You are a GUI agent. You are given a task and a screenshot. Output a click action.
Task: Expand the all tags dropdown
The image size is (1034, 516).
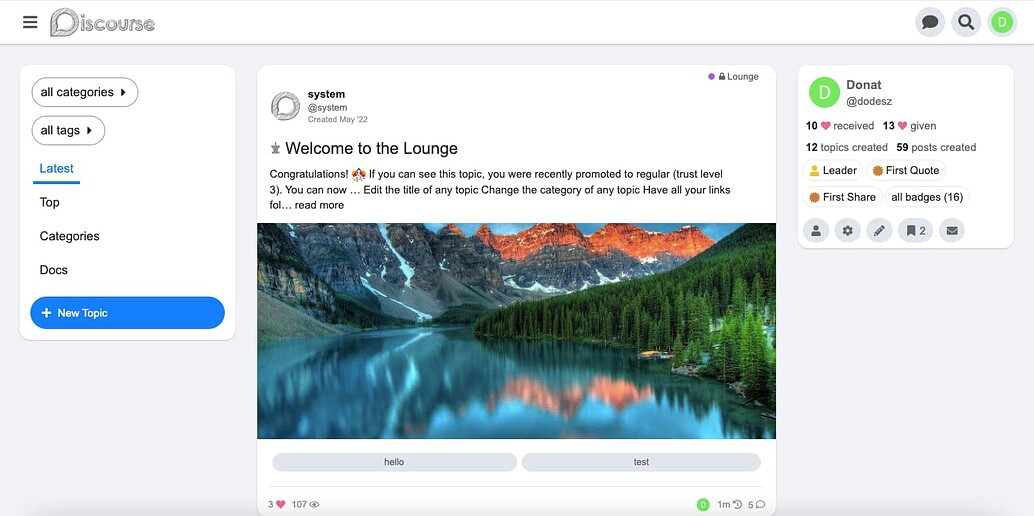point(69,131)
